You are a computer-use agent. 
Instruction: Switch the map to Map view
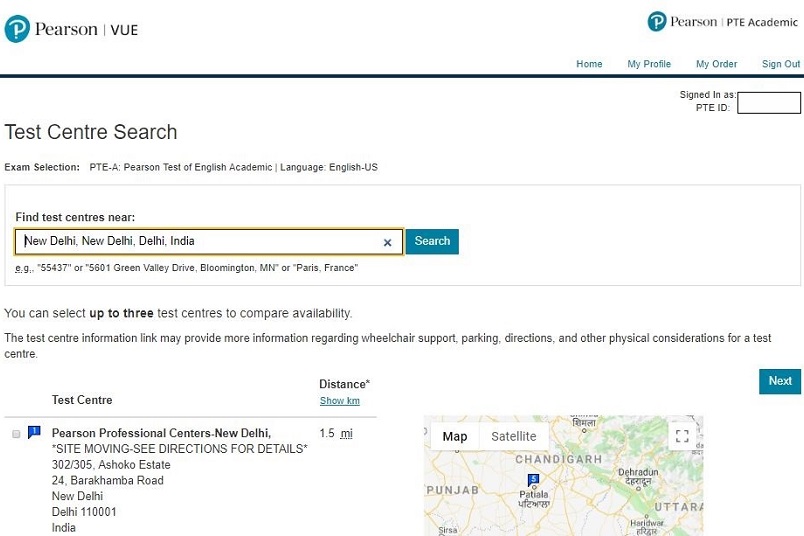[455, 436]
